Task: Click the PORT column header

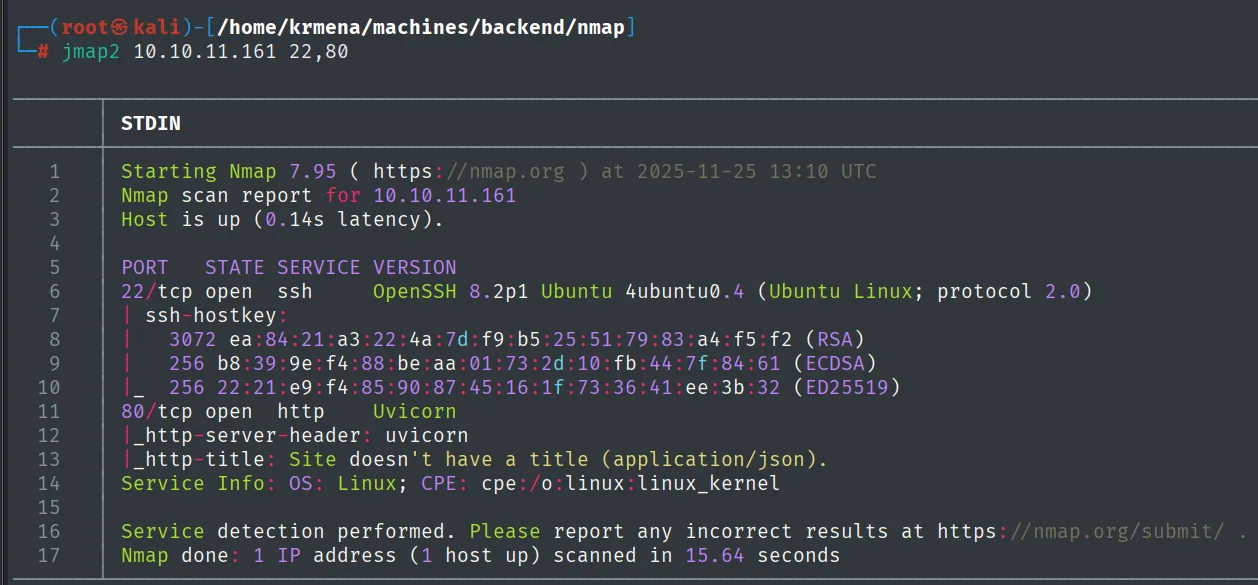Action: (x=145, y=267)
